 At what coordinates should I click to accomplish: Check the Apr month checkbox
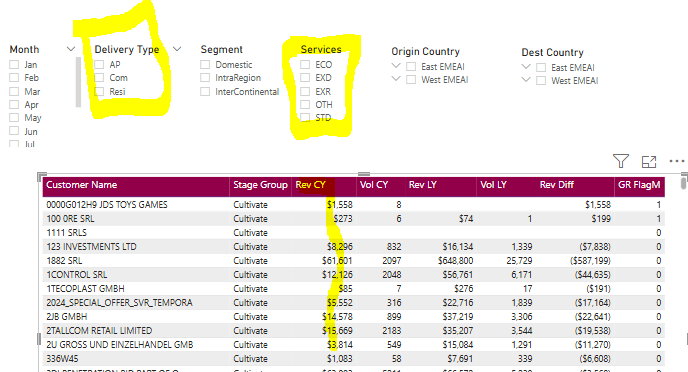(x=14, y=104)
